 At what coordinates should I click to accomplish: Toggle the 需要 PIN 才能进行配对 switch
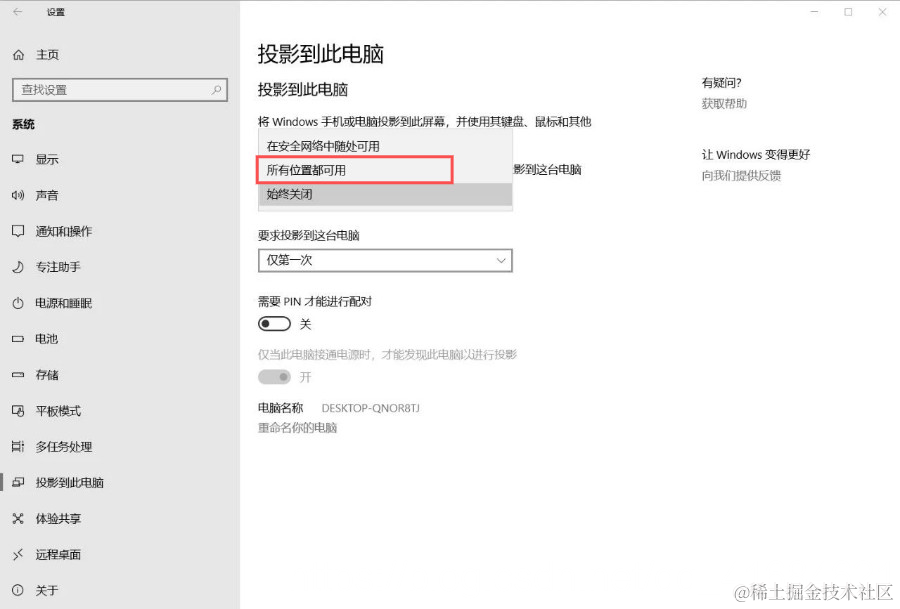pyautogui.click(x=274, y=323)
